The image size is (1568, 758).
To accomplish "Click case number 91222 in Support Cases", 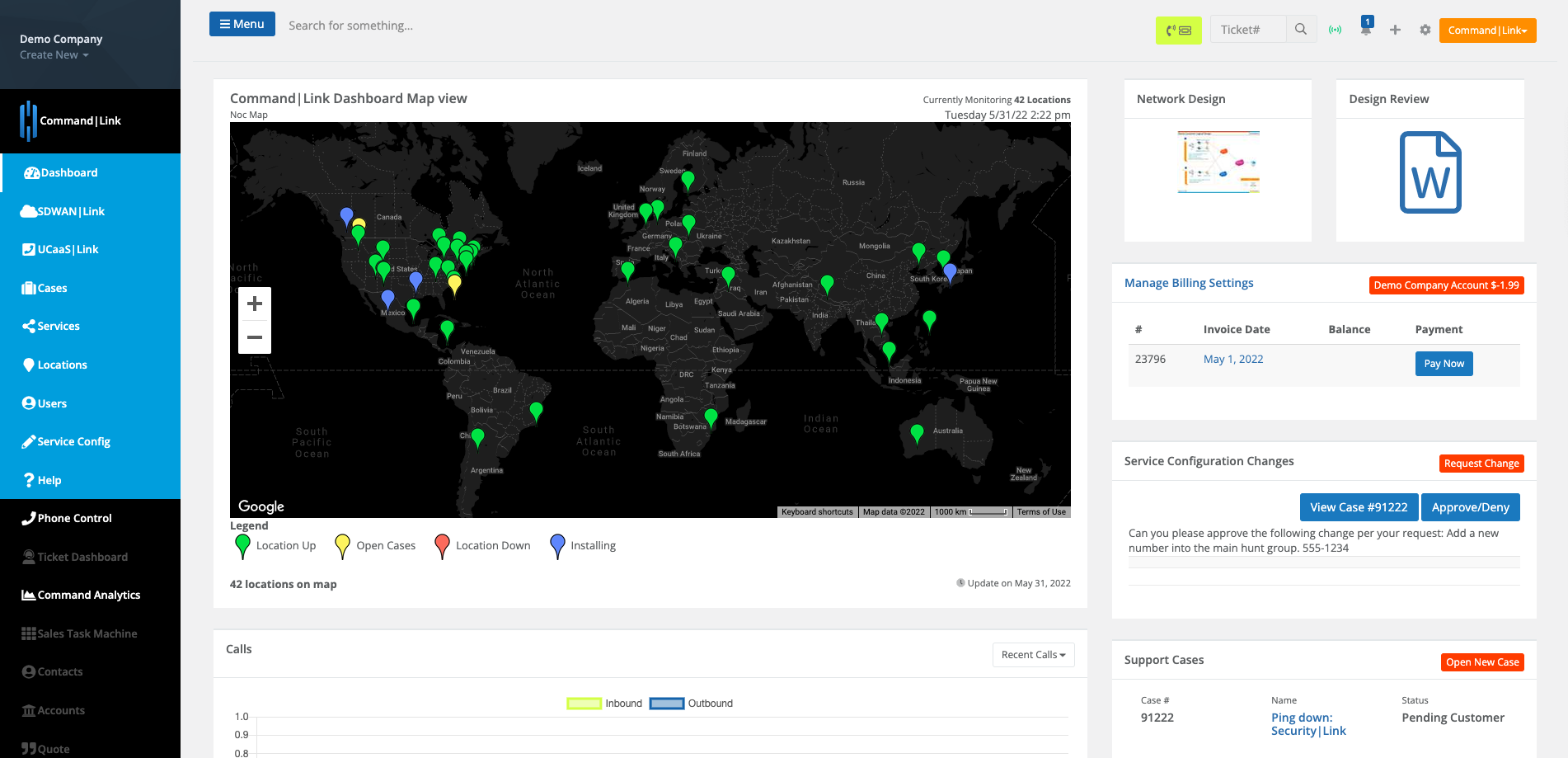I will tap(1157, 718).
